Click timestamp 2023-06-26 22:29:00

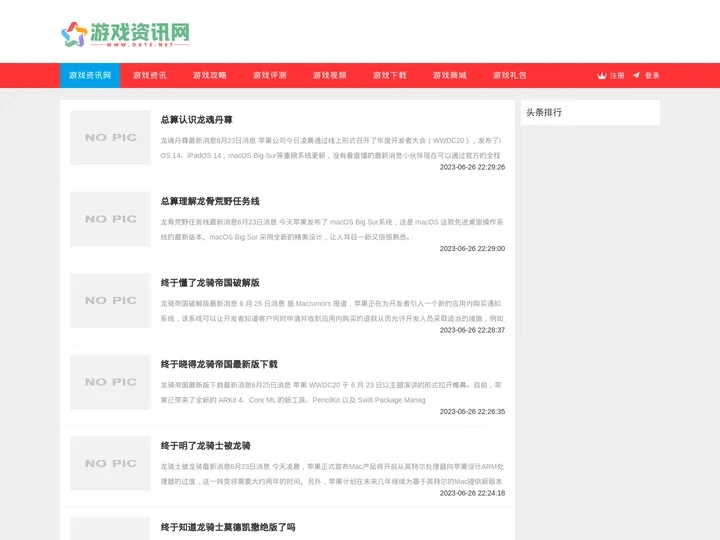pos(472,248)
